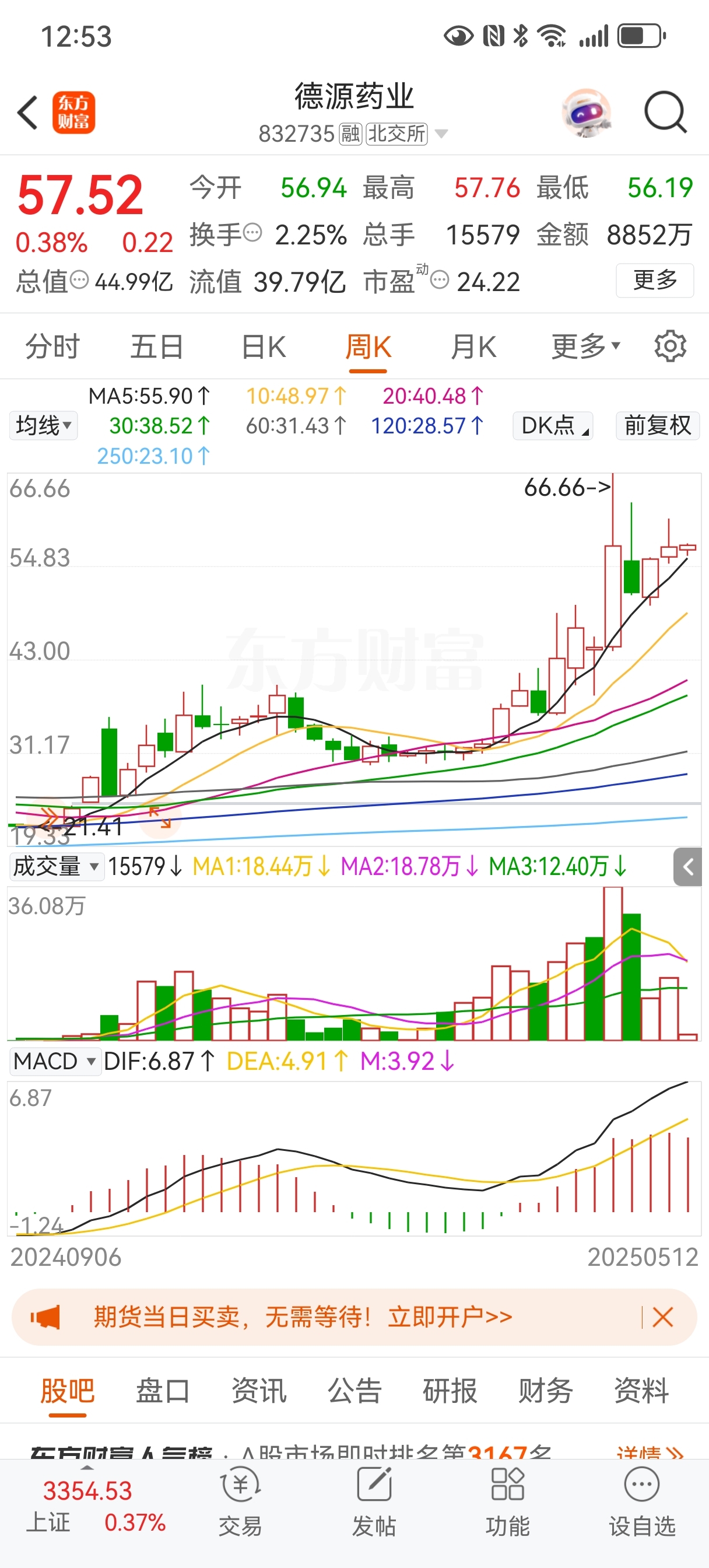Image resolution: width=709 pixels, height=1568 pixels.
Task: Switch to the 日K tab
Action: click(264, 346)
